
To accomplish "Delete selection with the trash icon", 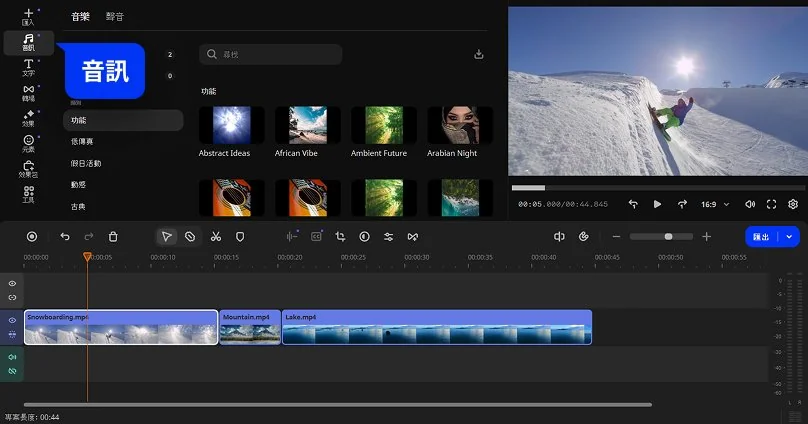I will tap(113, 236).
